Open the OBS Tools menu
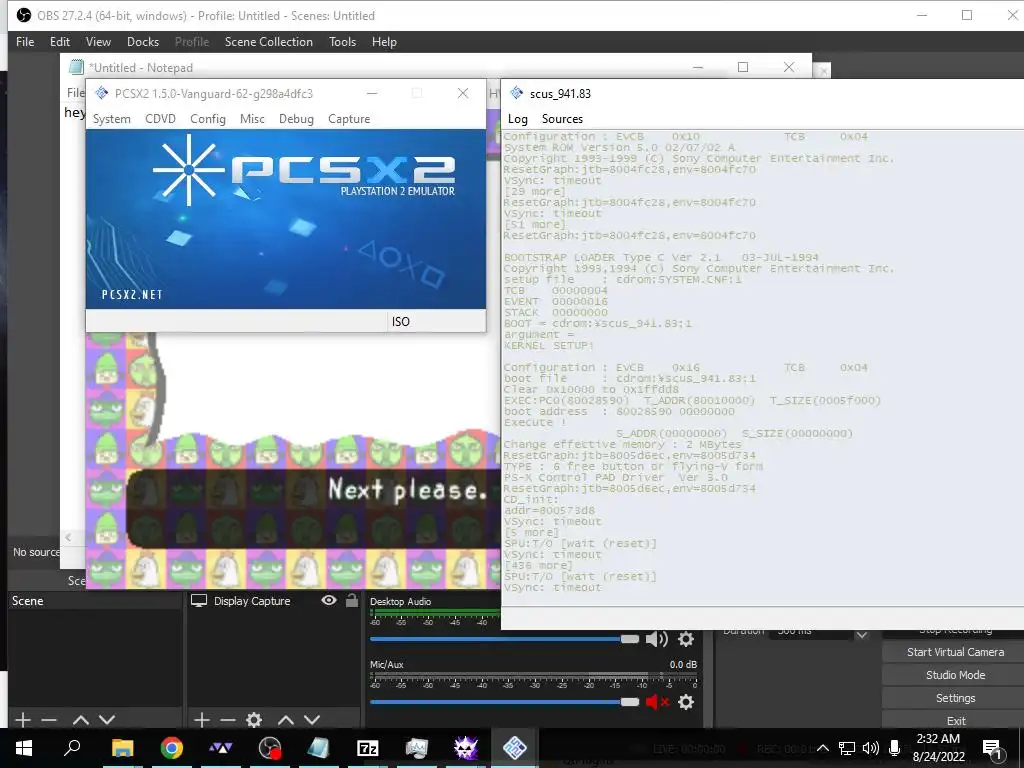The height and width of the screenshot is (768, 1024). [342, 42]
